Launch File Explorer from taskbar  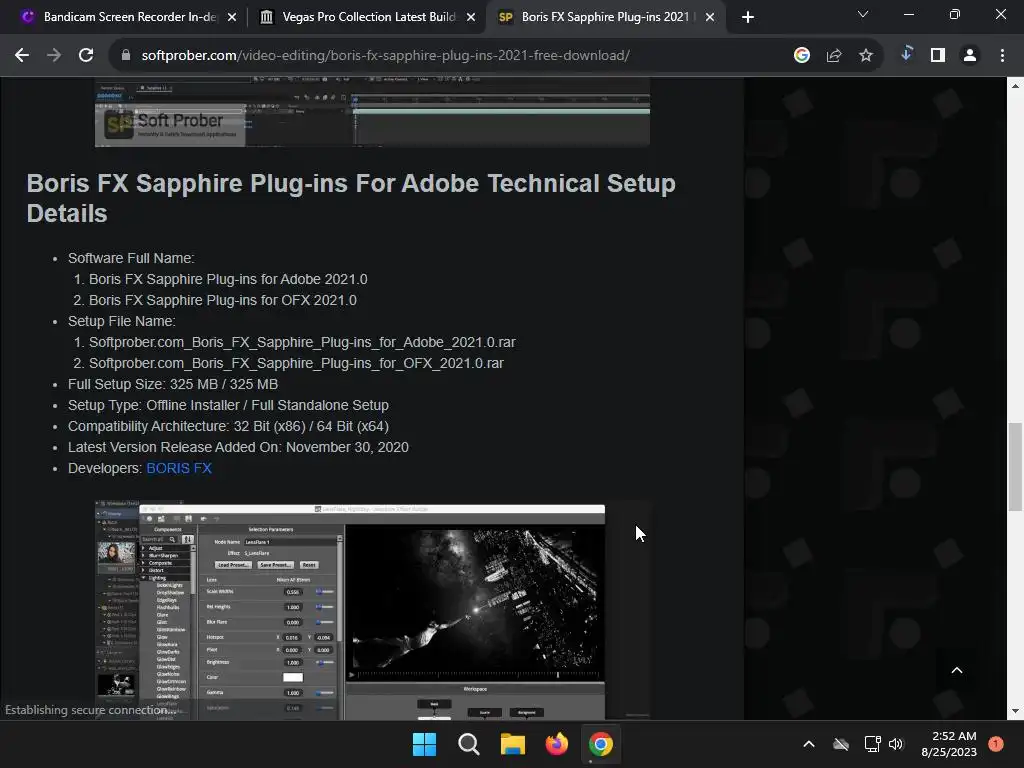tap(513, 744)
